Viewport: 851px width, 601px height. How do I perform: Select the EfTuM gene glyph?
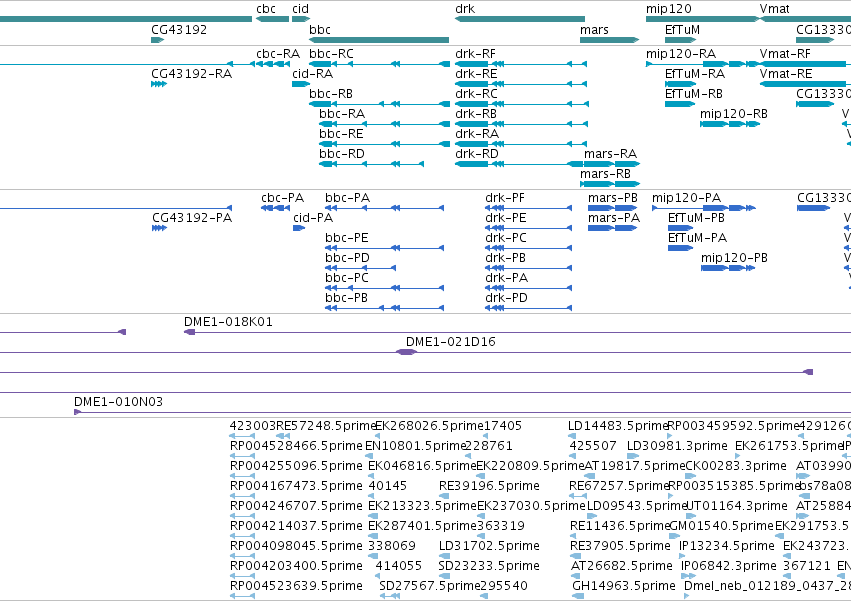[x=681, y=40]
